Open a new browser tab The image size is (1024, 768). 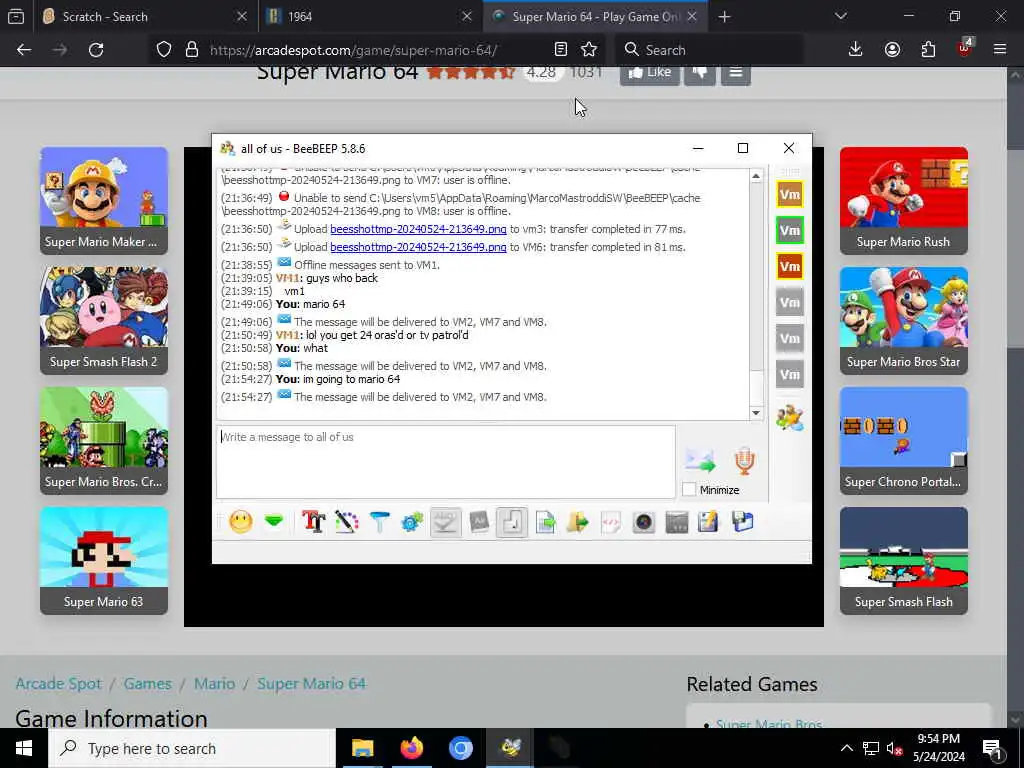724,16
